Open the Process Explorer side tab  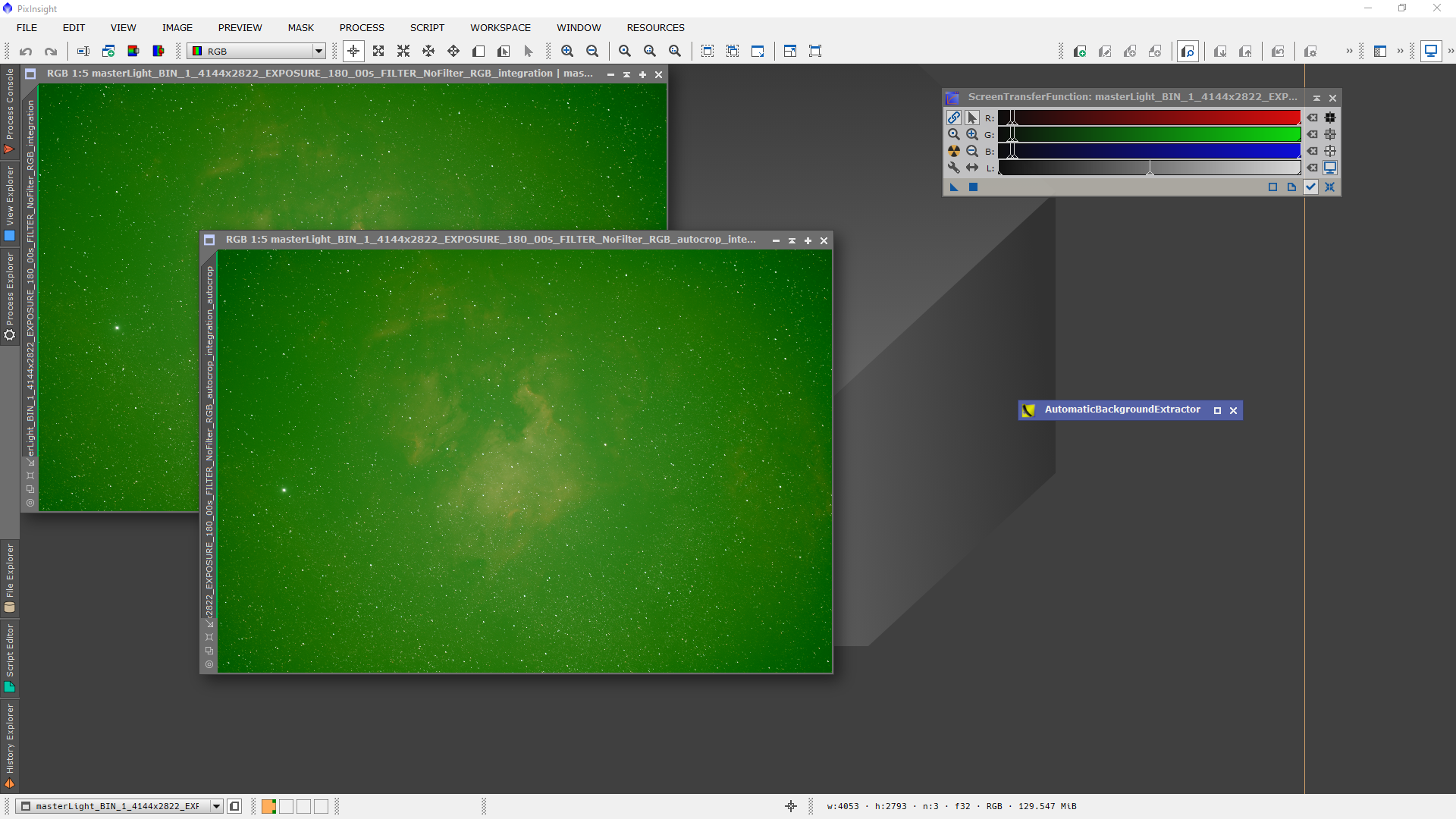pyautogui.click(x=10, y=296)
